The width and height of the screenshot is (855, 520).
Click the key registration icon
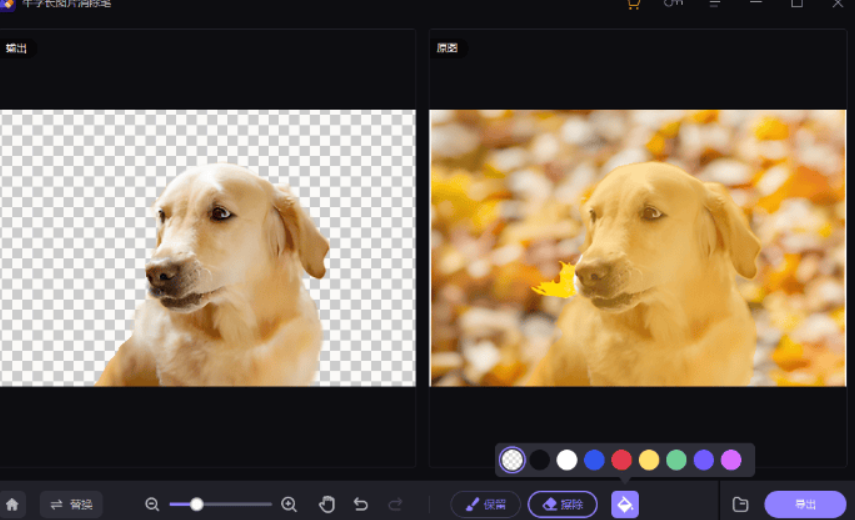pos(673,4)
